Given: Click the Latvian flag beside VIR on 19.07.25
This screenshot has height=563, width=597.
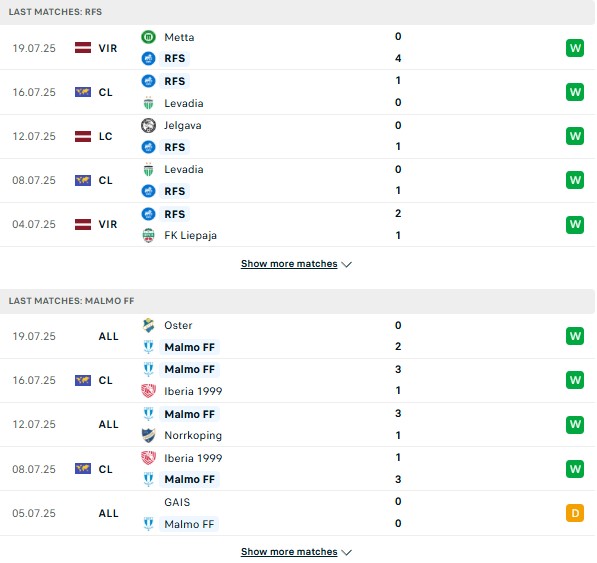Looking at the screenshot, I should click(x=83, y=48).
